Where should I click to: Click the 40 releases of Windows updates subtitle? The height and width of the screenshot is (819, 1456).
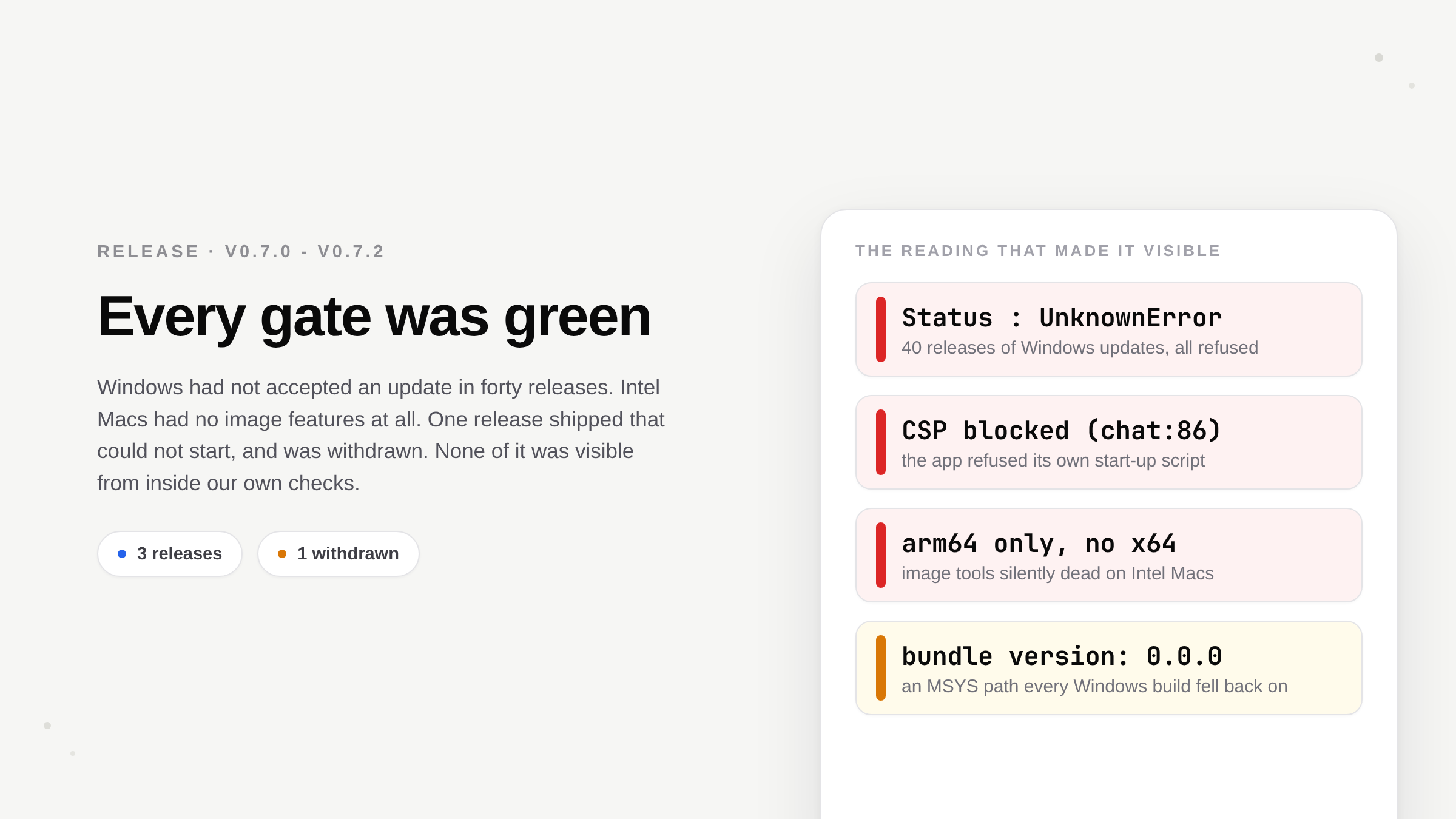pos(1080,348)
